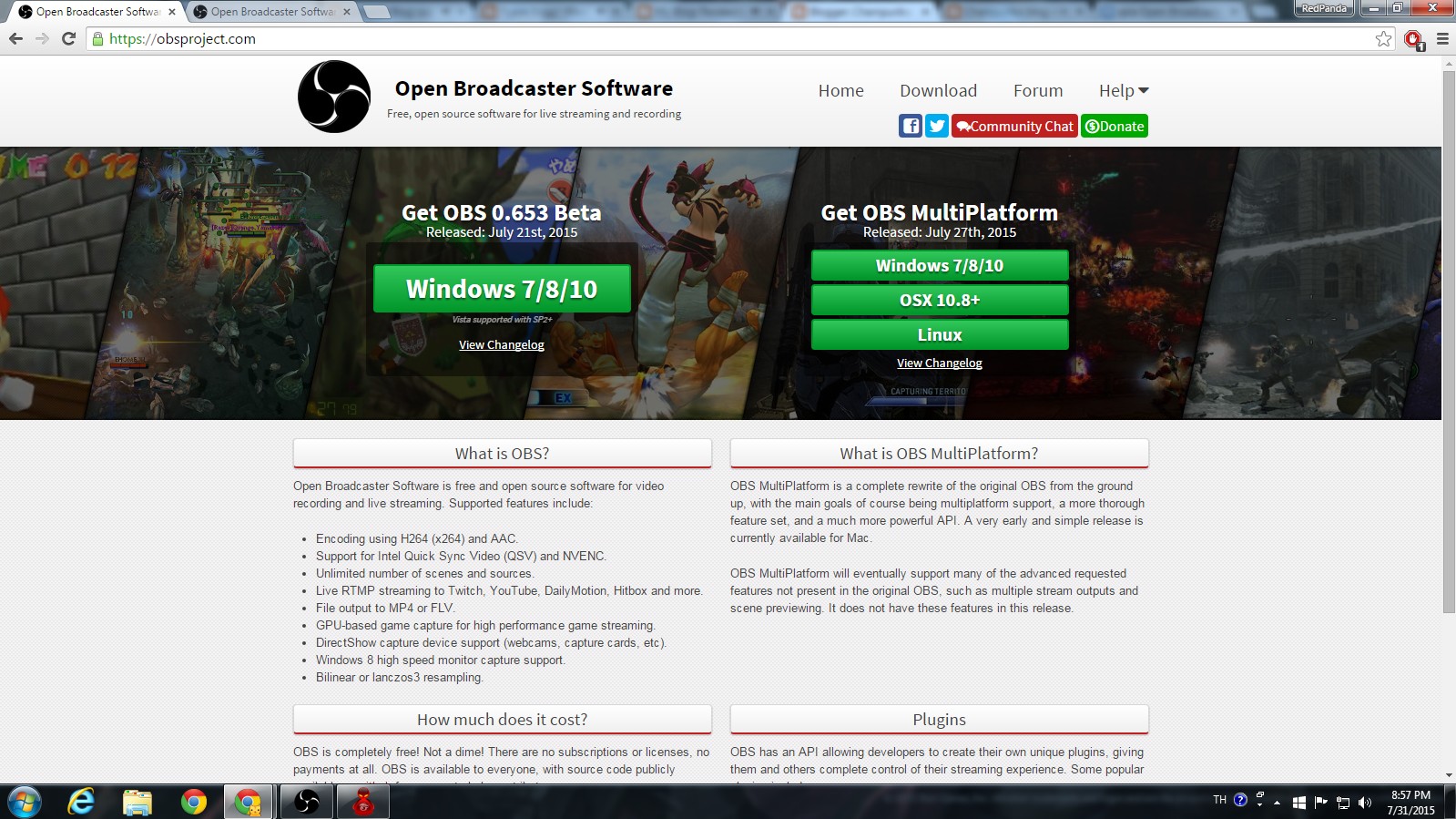The height and width of the screenshot is (819, 1456).
Task: Close the first browser tab
Action: click(x=171, y=12)
